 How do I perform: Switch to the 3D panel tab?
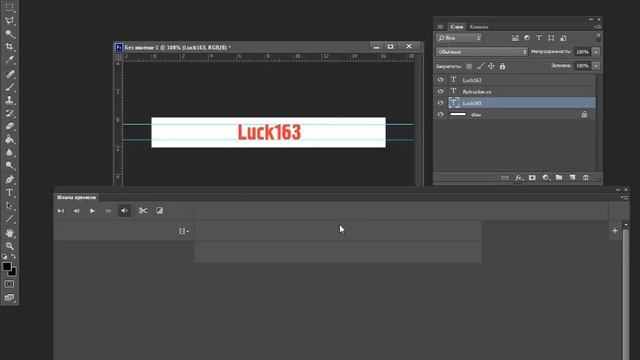(x=440, y=27)
